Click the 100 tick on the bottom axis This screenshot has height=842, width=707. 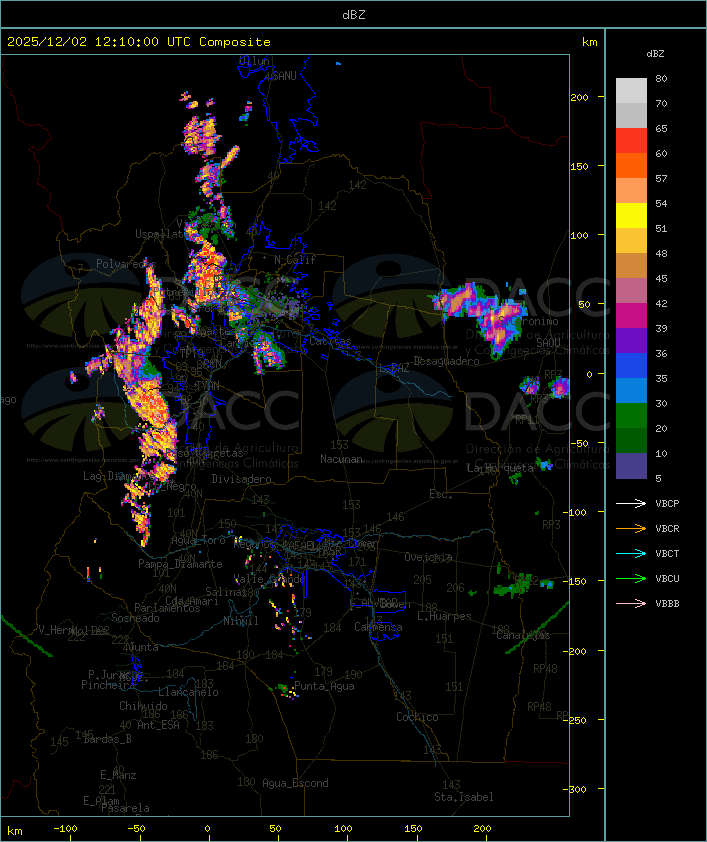click(x=343, y=829)
